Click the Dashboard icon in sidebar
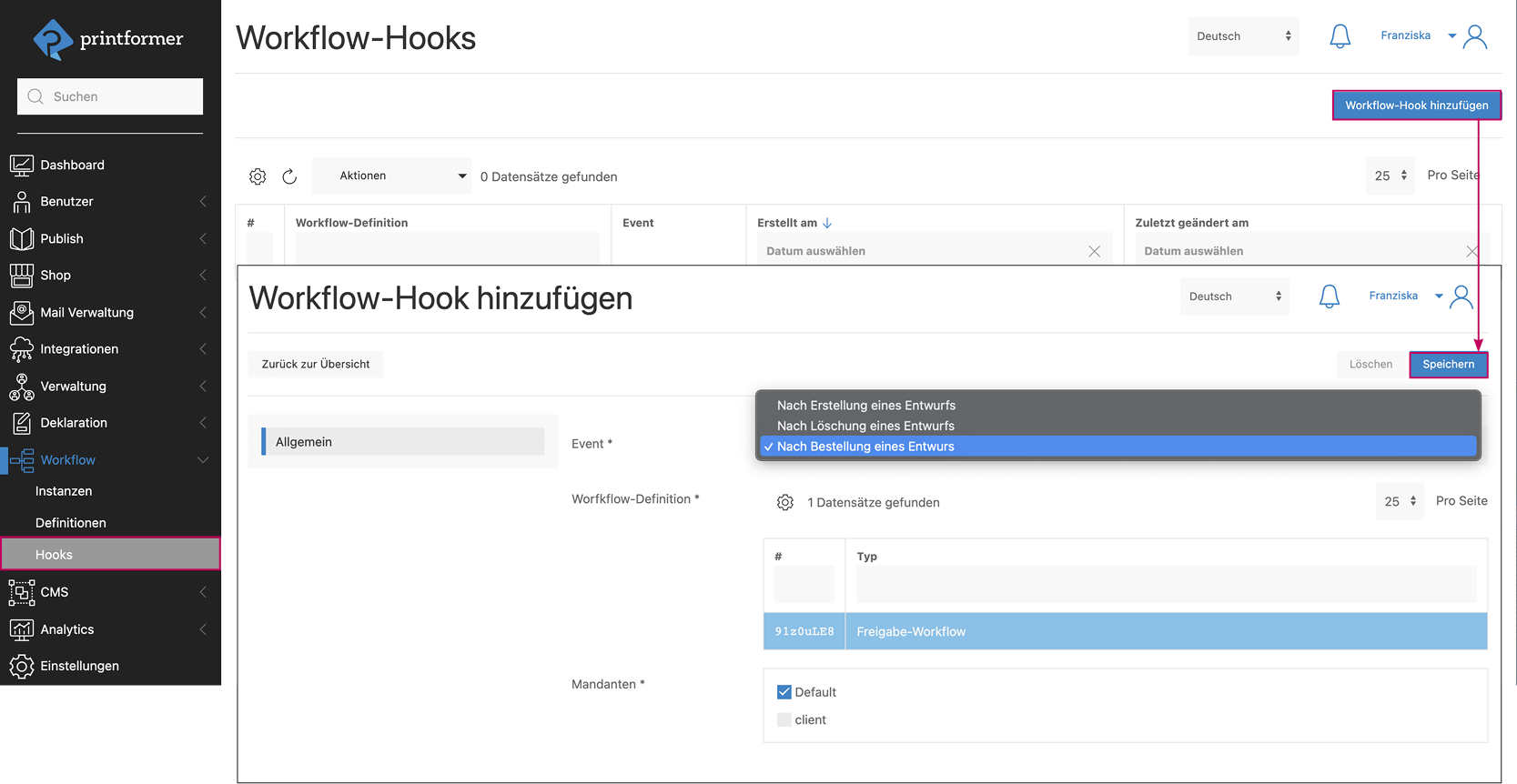The image size is (1517, 784). tap(21, 165)
